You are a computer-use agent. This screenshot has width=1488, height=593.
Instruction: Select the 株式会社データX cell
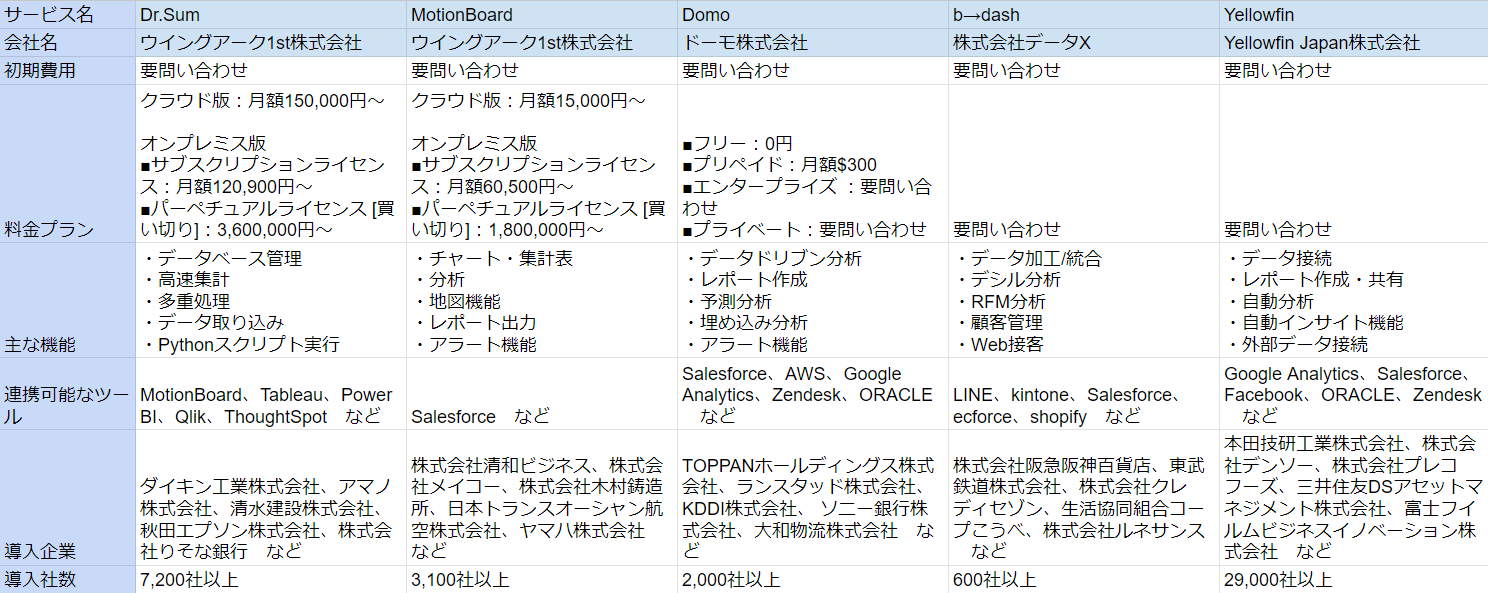1084,43
